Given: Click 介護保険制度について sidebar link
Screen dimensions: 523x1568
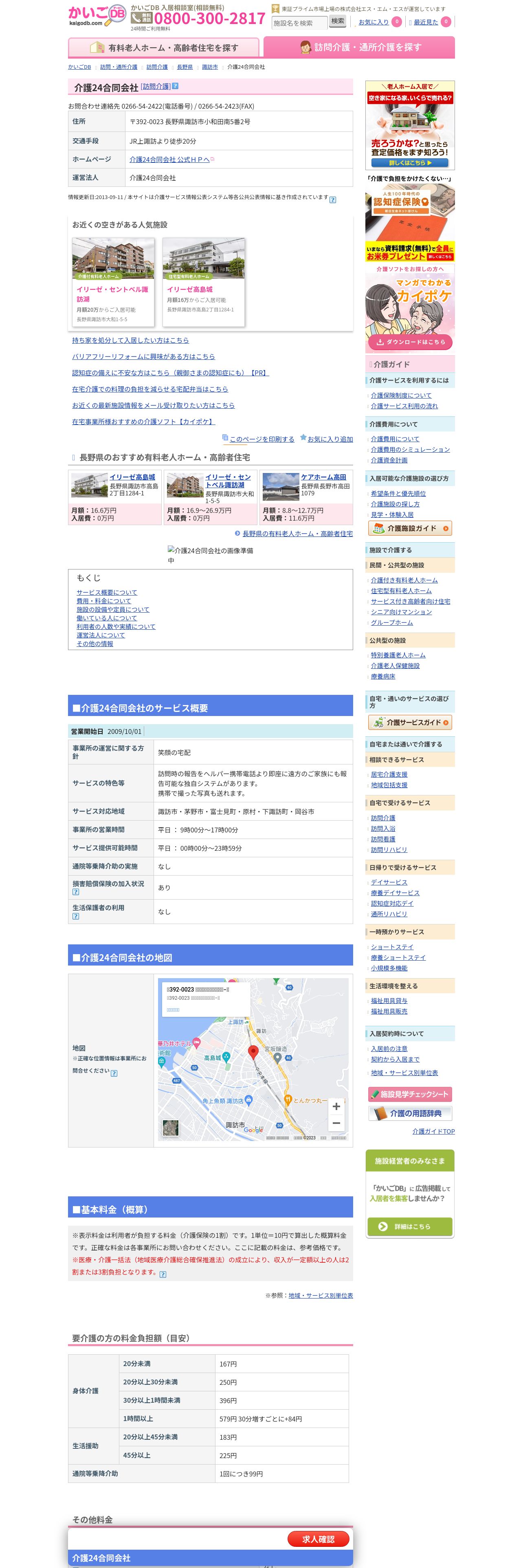Looking at the screenshot, I should [401, 395].
